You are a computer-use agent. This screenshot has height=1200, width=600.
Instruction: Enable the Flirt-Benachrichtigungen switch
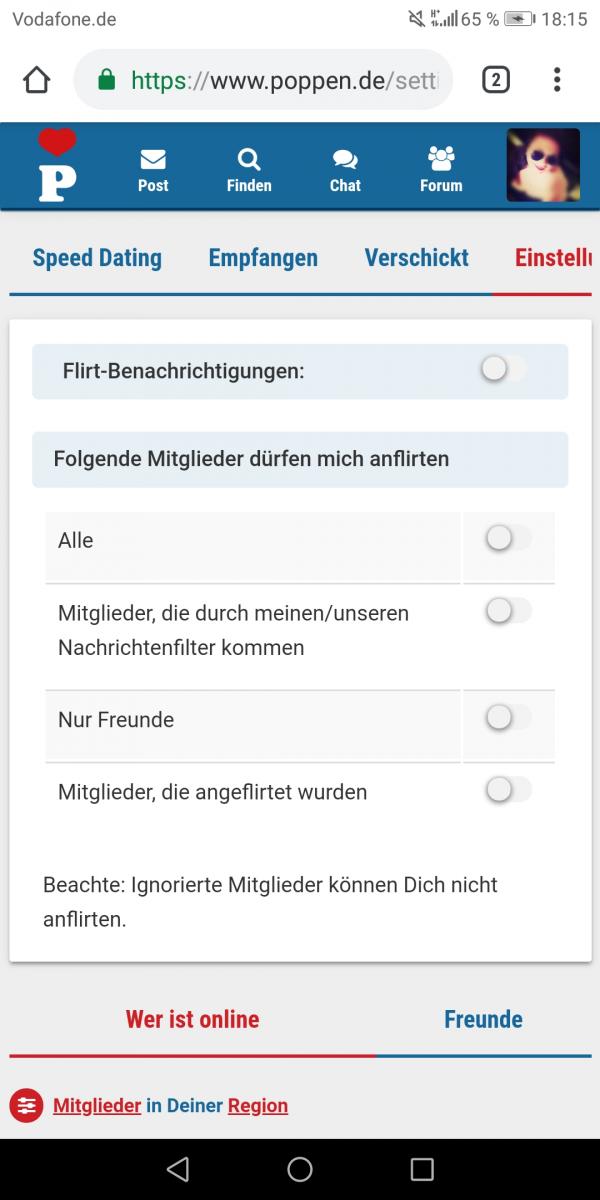tap(502, 370)
